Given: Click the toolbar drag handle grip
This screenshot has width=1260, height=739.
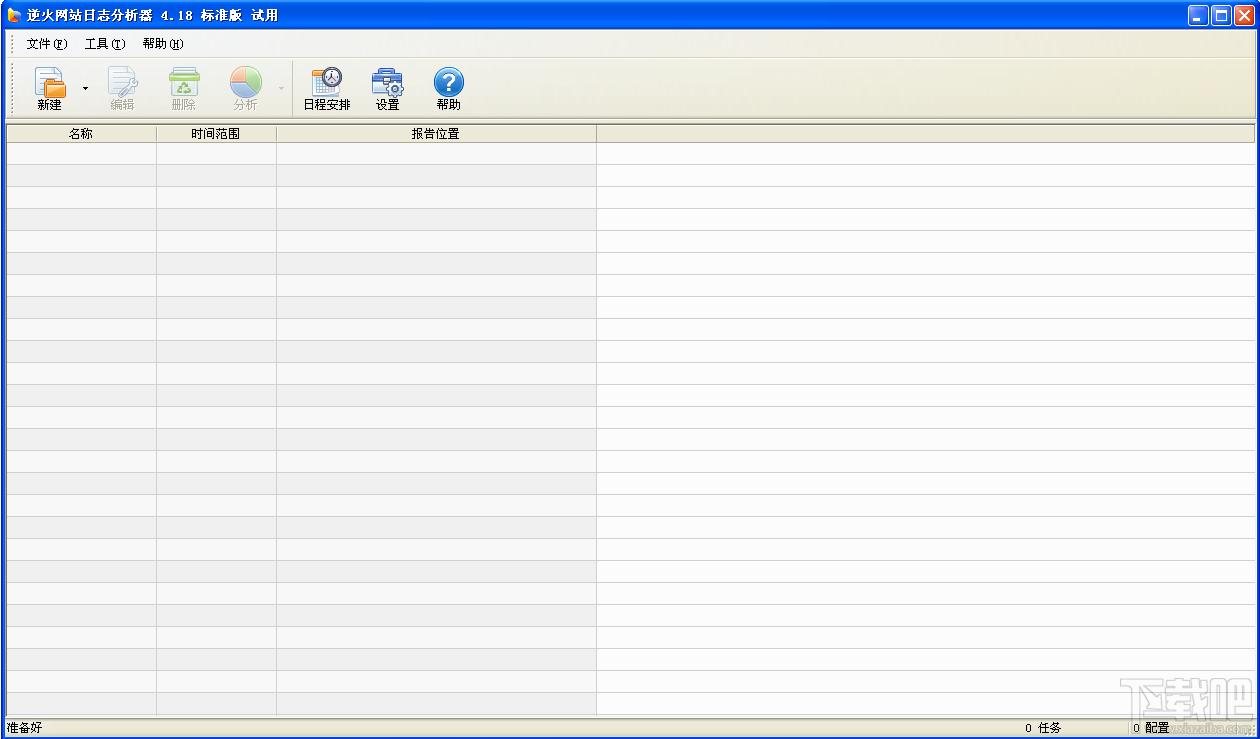Looking at the screenshot, I should (x=12, y=89).
